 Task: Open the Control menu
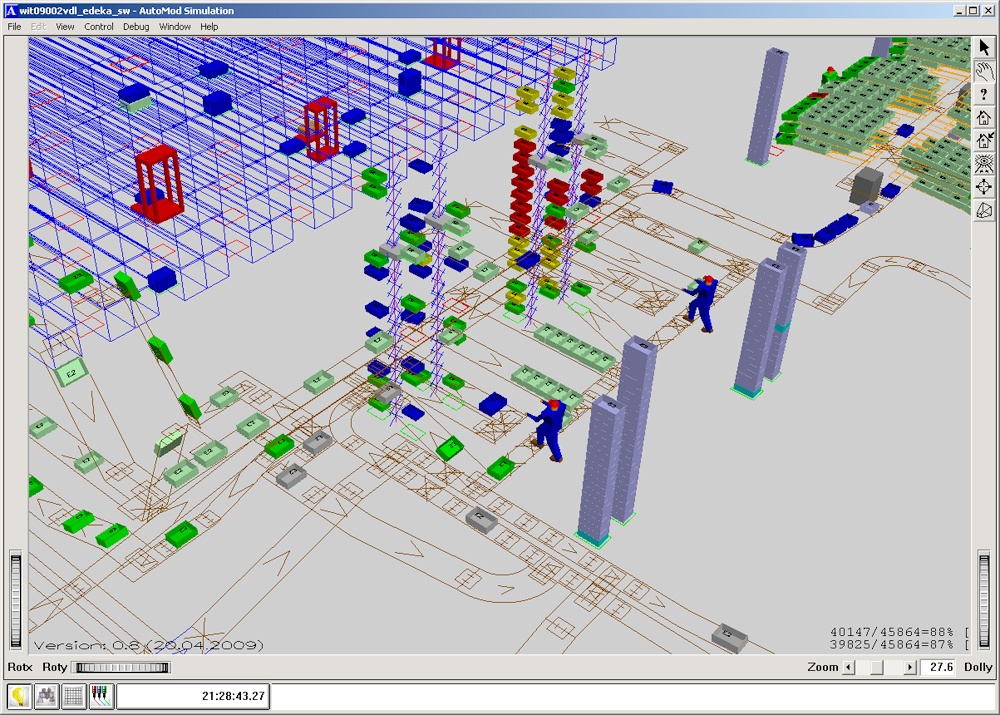[99, 27]
